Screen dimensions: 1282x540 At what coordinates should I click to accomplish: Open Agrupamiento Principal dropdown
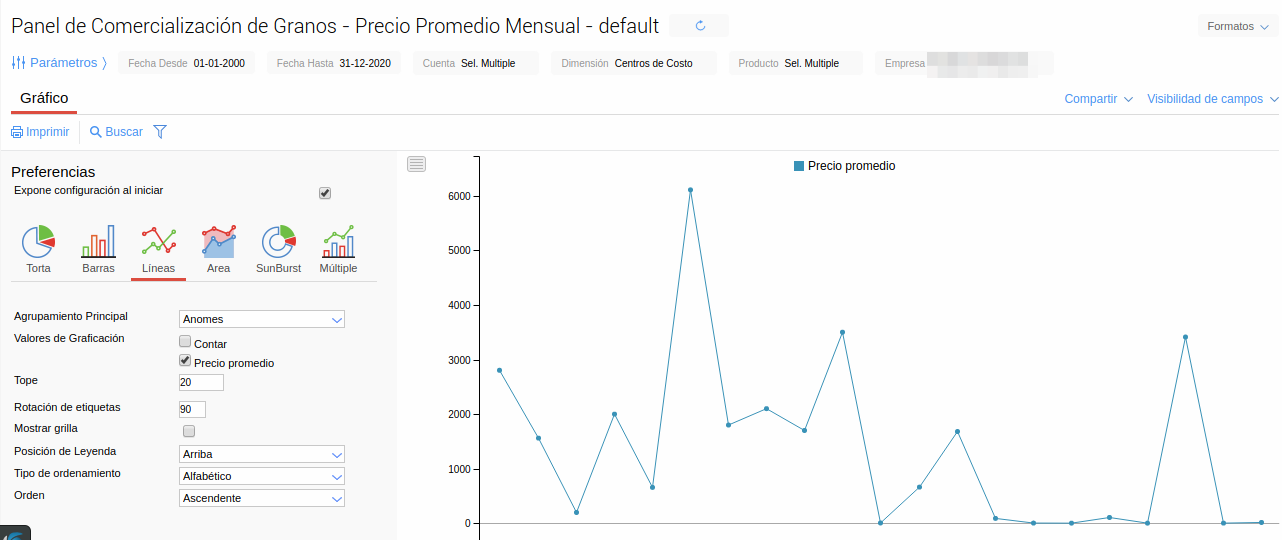262,319
